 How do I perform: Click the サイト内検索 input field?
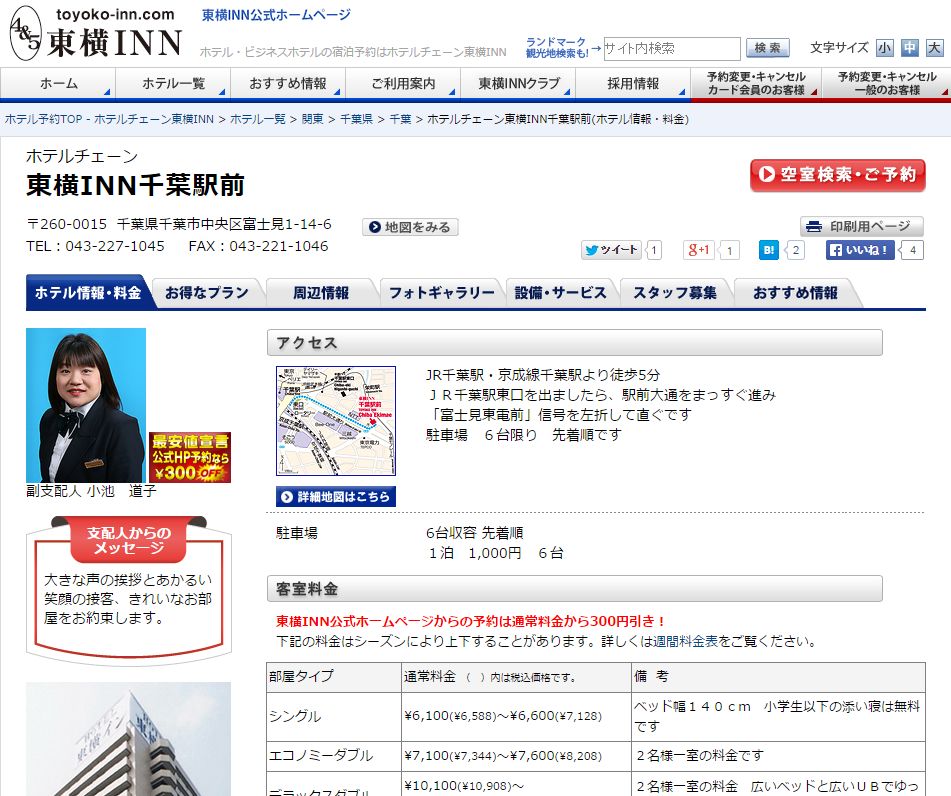tap(670, 48)
